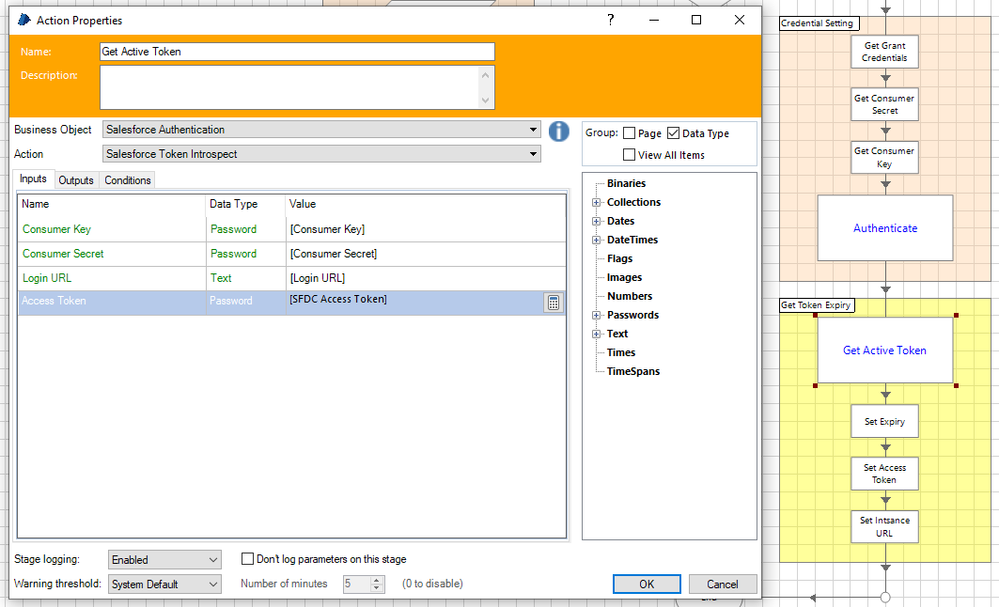Click the Action Properties title bar icon
This screenshot has height=607, width=999.
(x=24, y=20)
